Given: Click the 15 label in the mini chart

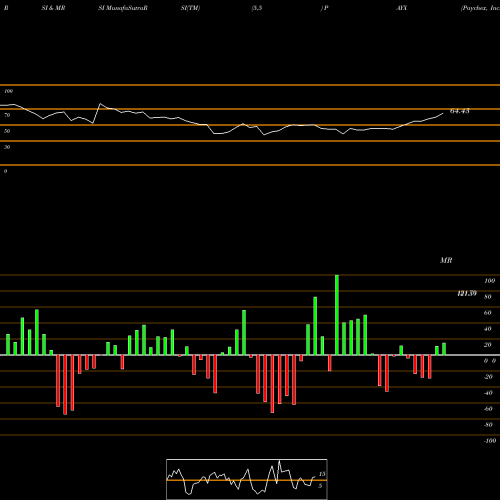Looking at the screenshot, I should [322, 474].
